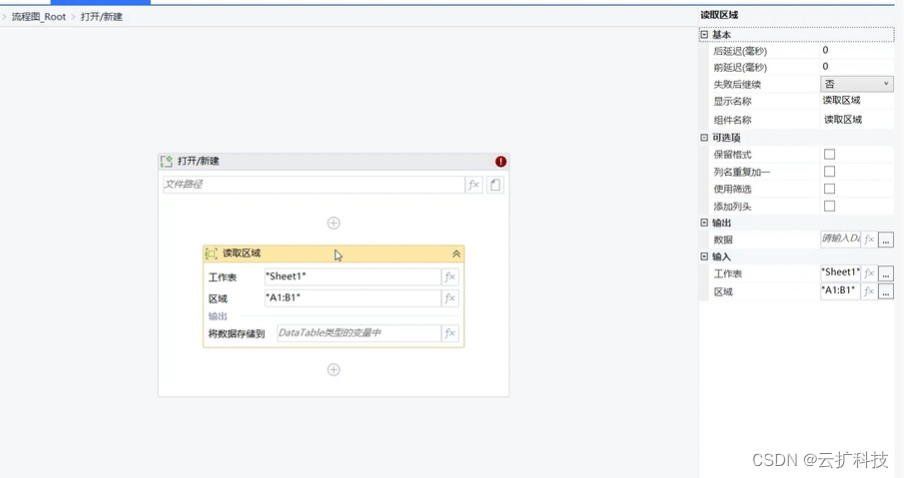Enable the 使用筛选 checkbox
Viewport: 904px width, 478px height.
829,189
